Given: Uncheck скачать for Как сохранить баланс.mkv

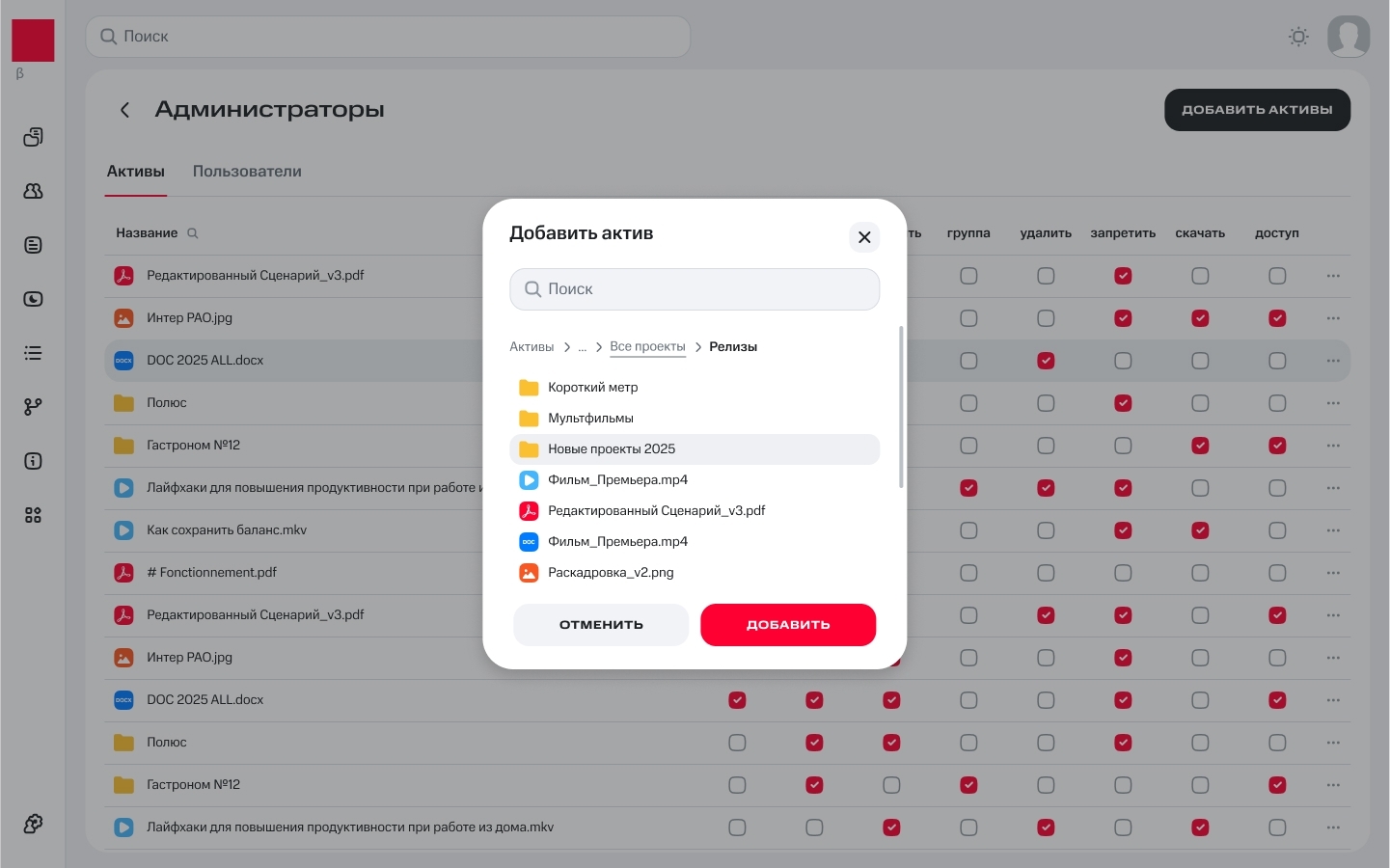Looking at the screenshot, I should pyautogui.click(x=1200, y=530).
